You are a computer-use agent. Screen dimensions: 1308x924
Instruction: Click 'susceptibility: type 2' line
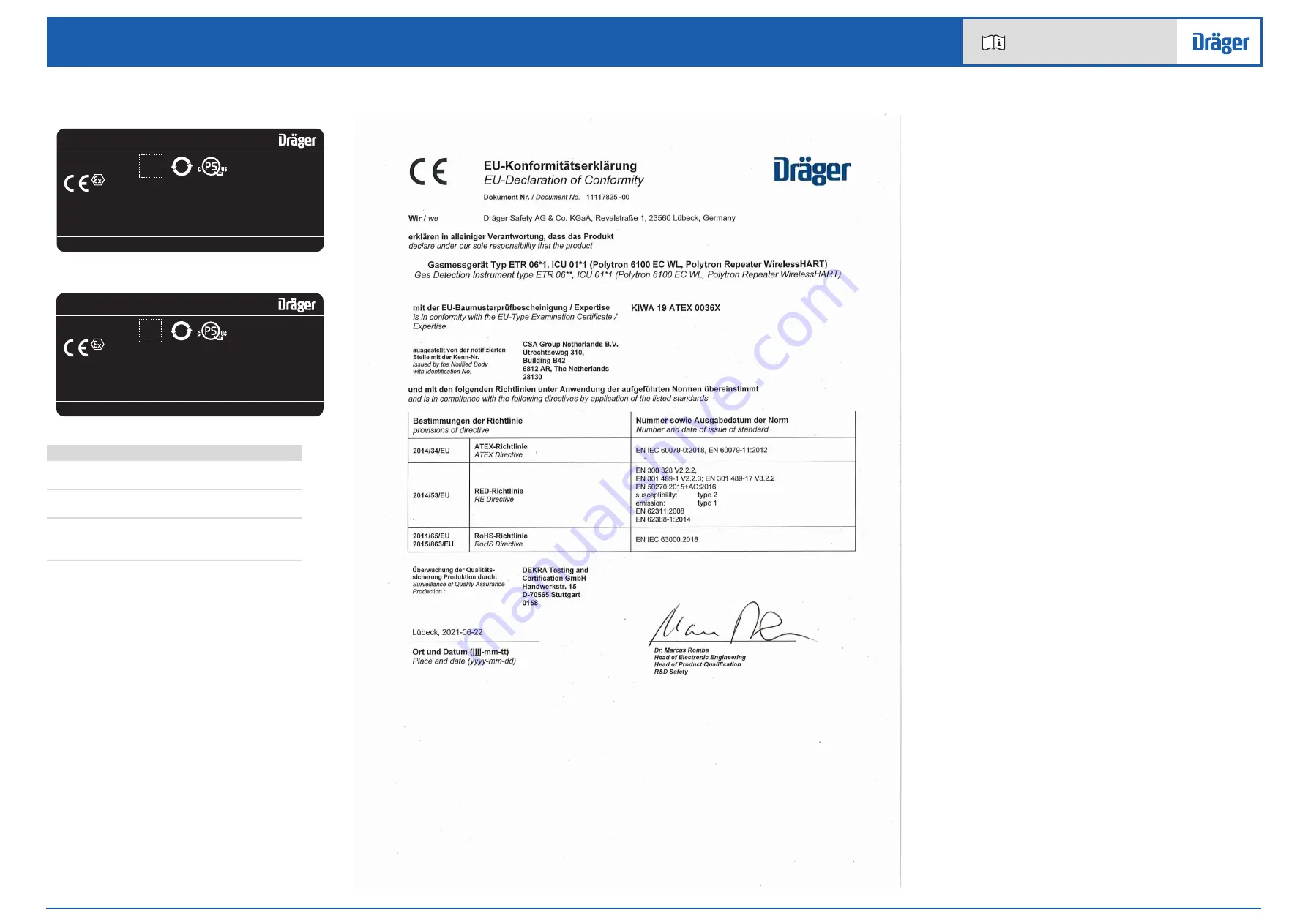[676, 495]
